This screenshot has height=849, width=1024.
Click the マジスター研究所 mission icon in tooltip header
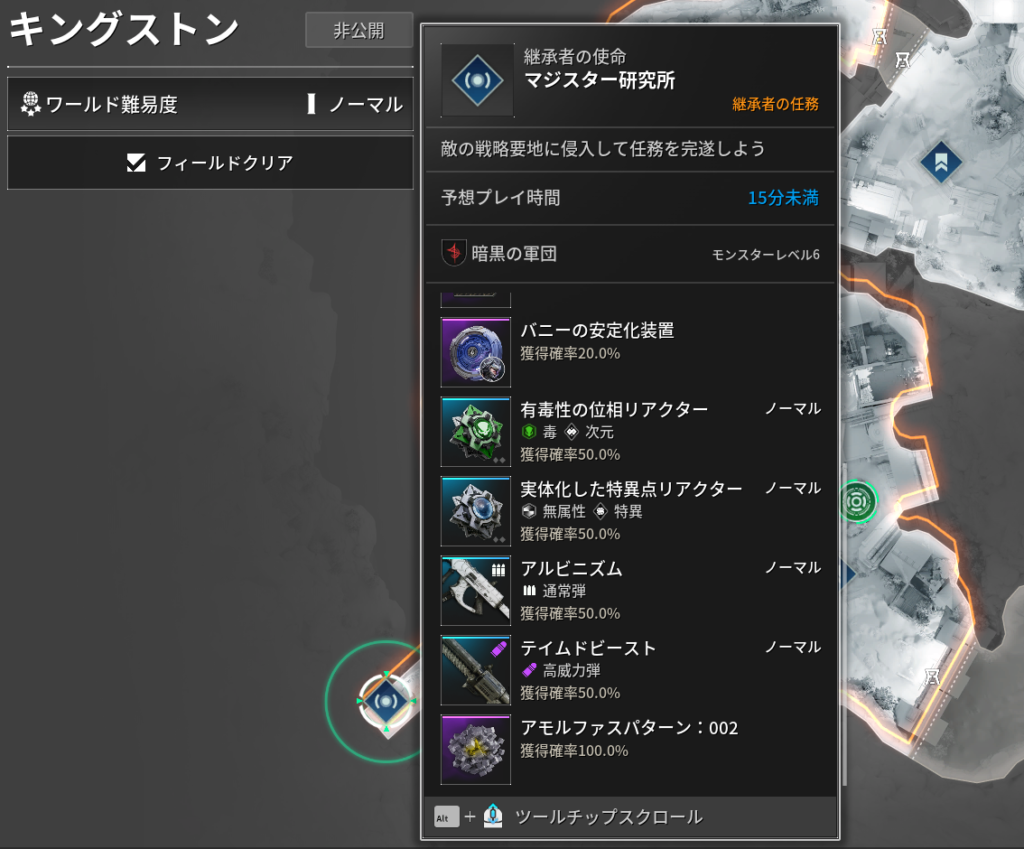(477, 80)
